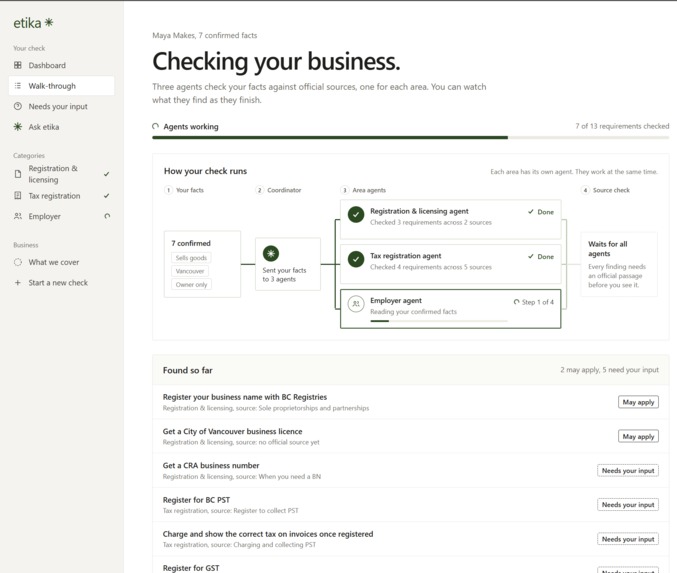Screen dimensions: 677x573
Task: Click the checkmark next to Tax registration category
Action: [x=107, y=196]
